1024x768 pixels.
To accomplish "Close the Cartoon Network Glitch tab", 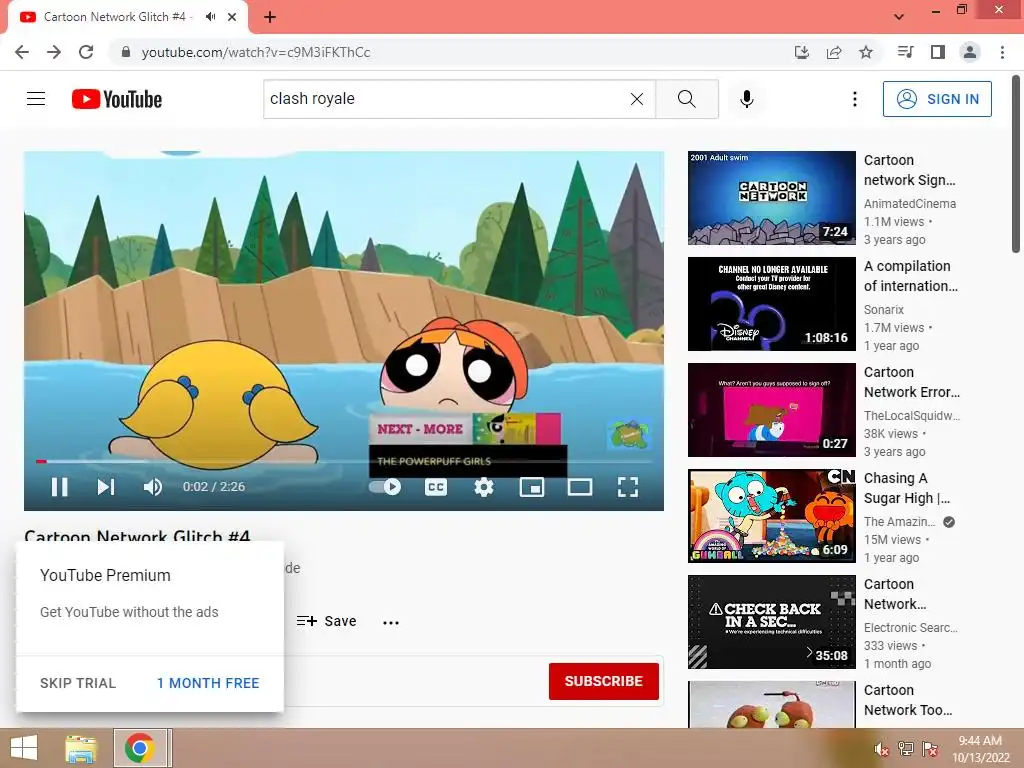I will click(232, 17).
